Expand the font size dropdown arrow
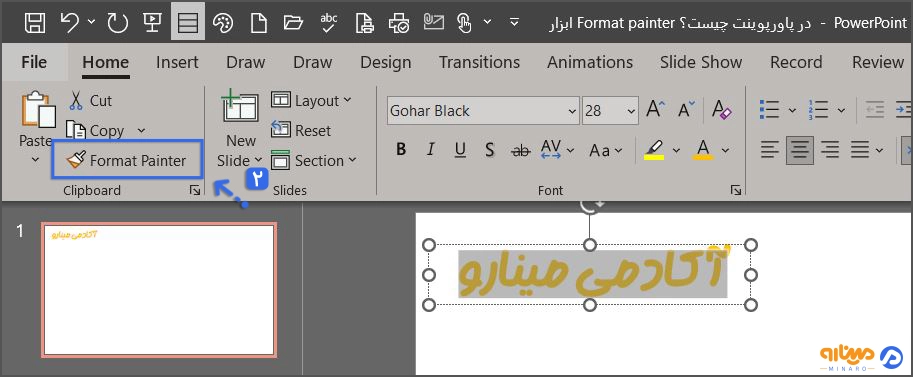This screenshot has width=913, height=377. 631,111
